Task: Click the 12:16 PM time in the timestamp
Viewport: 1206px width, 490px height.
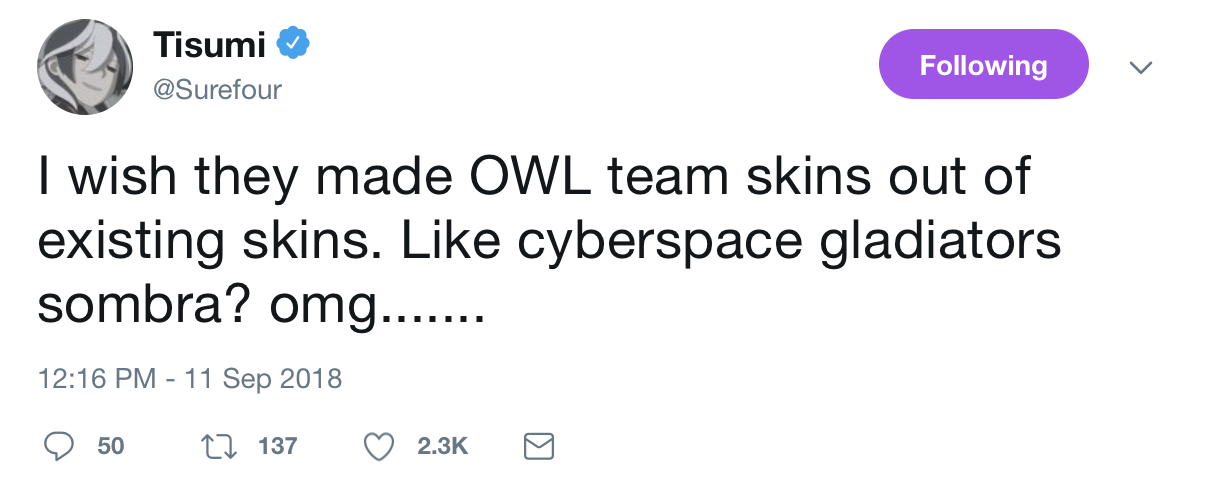Action: (96, 380)
